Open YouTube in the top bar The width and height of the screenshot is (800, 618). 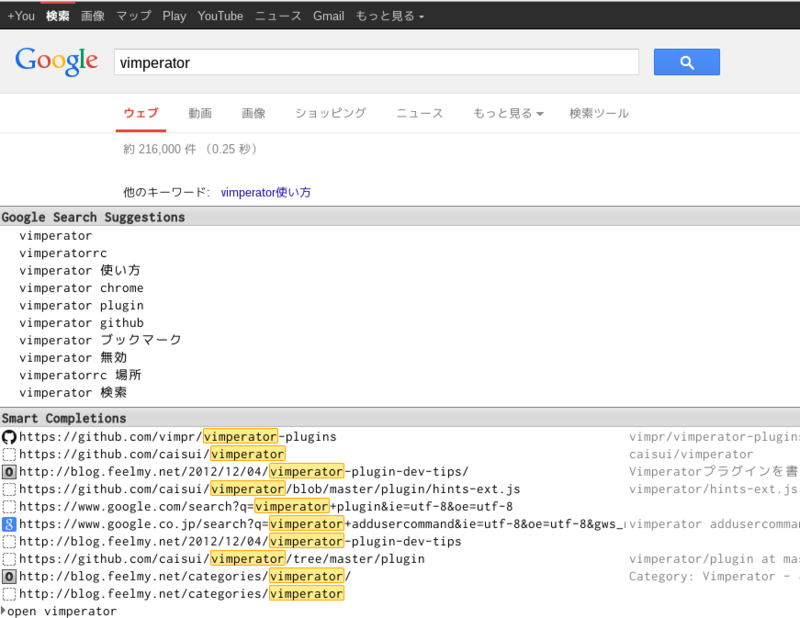pyautogui.click(x=220, y=16)
